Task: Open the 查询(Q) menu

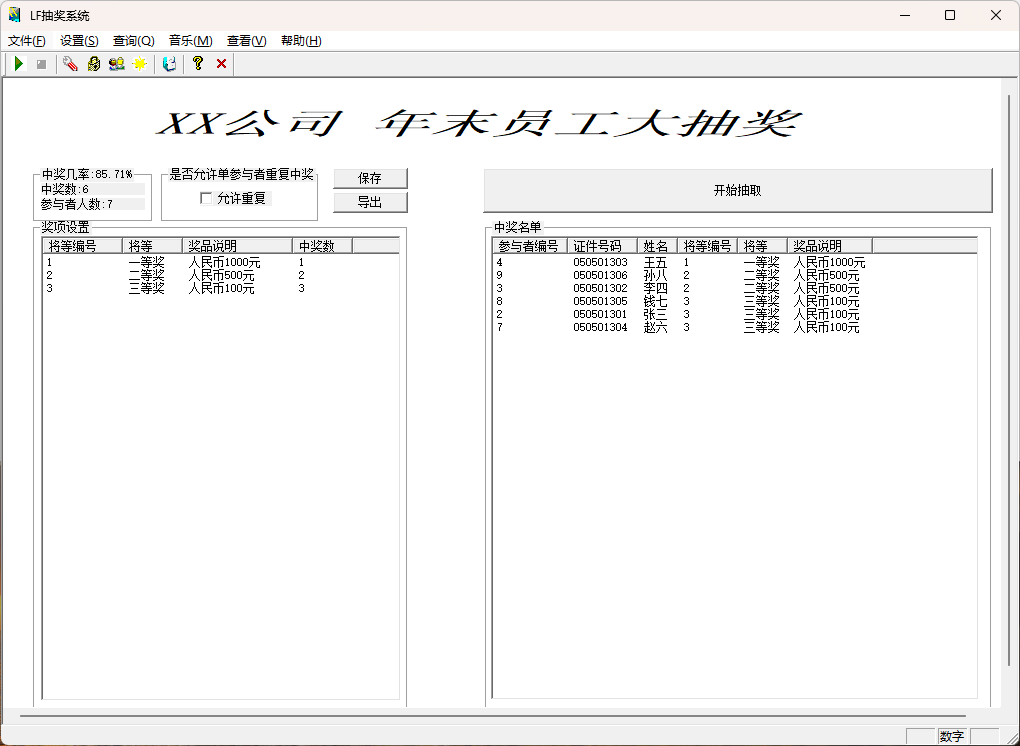Action: point(133,41)
